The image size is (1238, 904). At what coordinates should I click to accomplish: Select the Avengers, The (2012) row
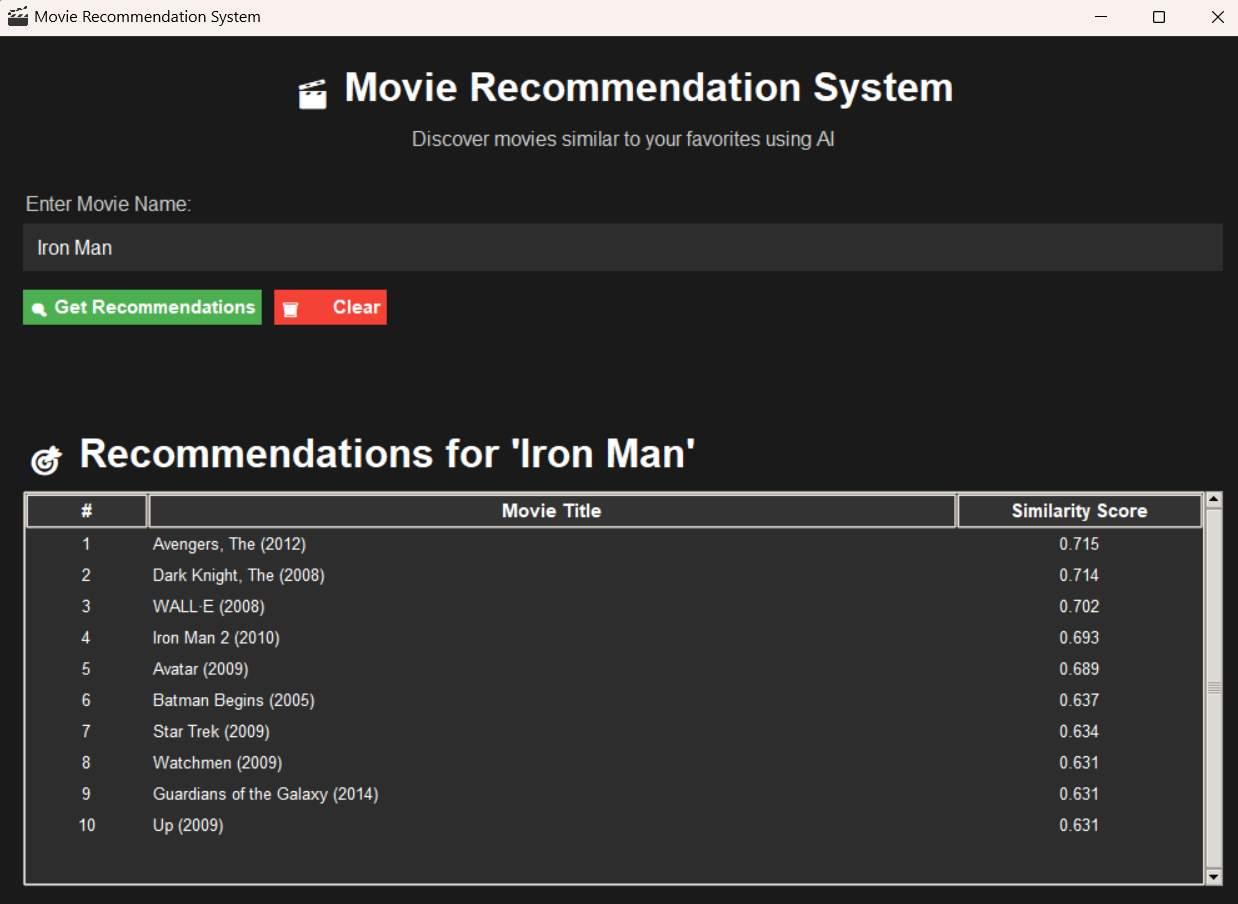(x=614, y=544)
